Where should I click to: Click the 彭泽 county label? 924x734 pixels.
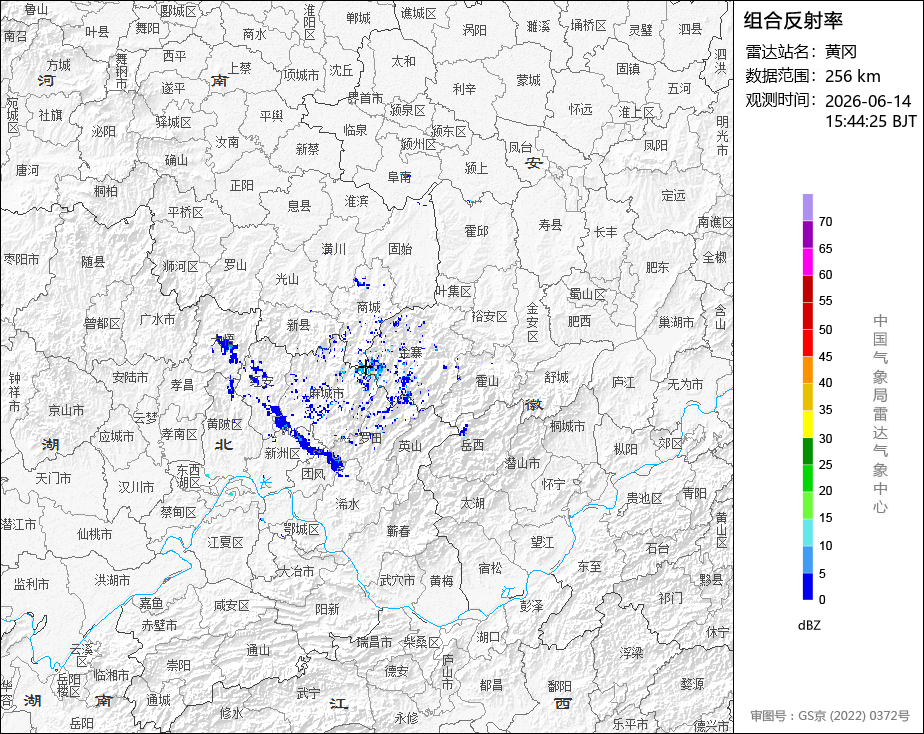(532, 606)
